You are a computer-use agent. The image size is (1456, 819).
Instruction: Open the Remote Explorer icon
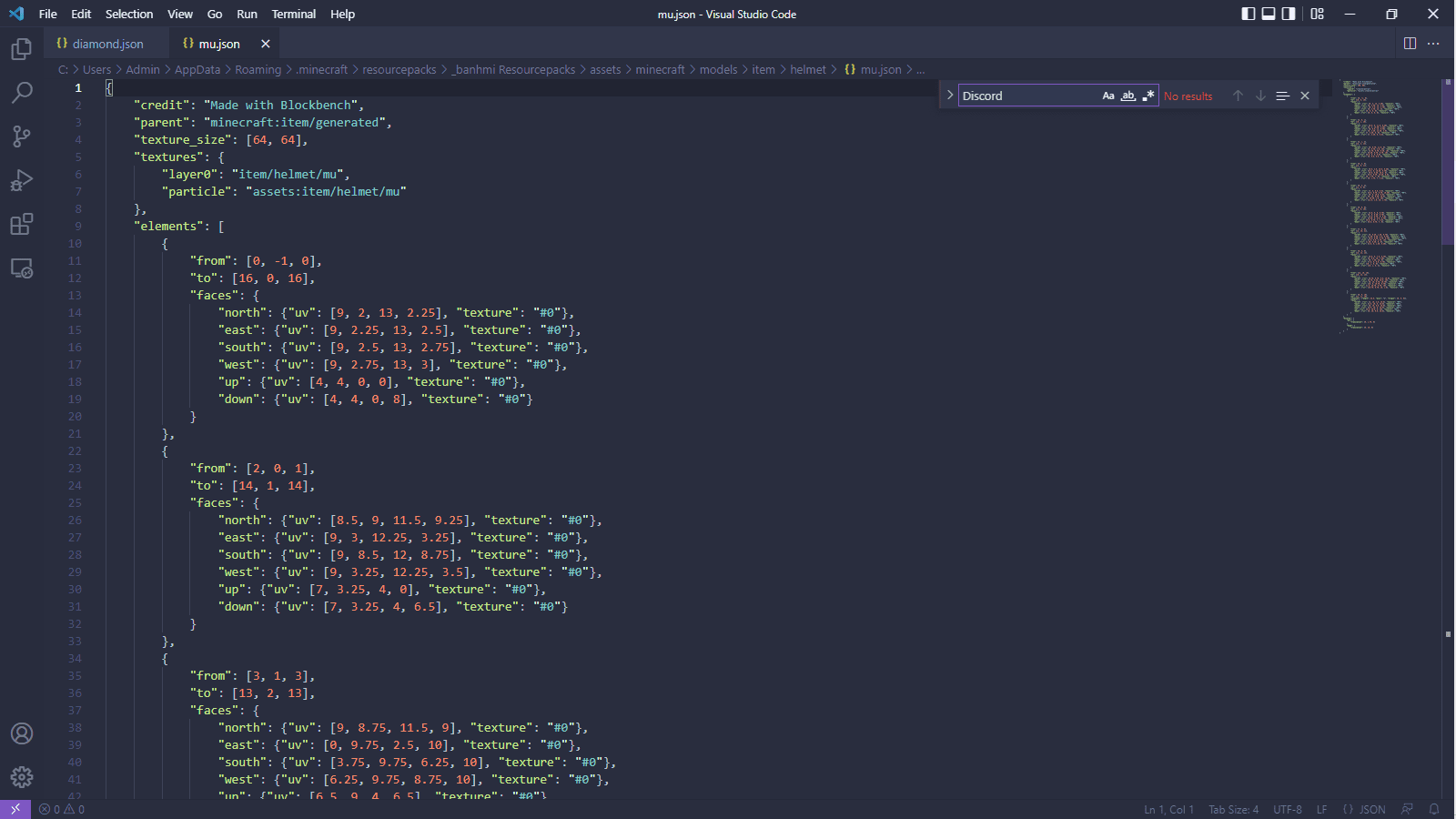(22, 268)
